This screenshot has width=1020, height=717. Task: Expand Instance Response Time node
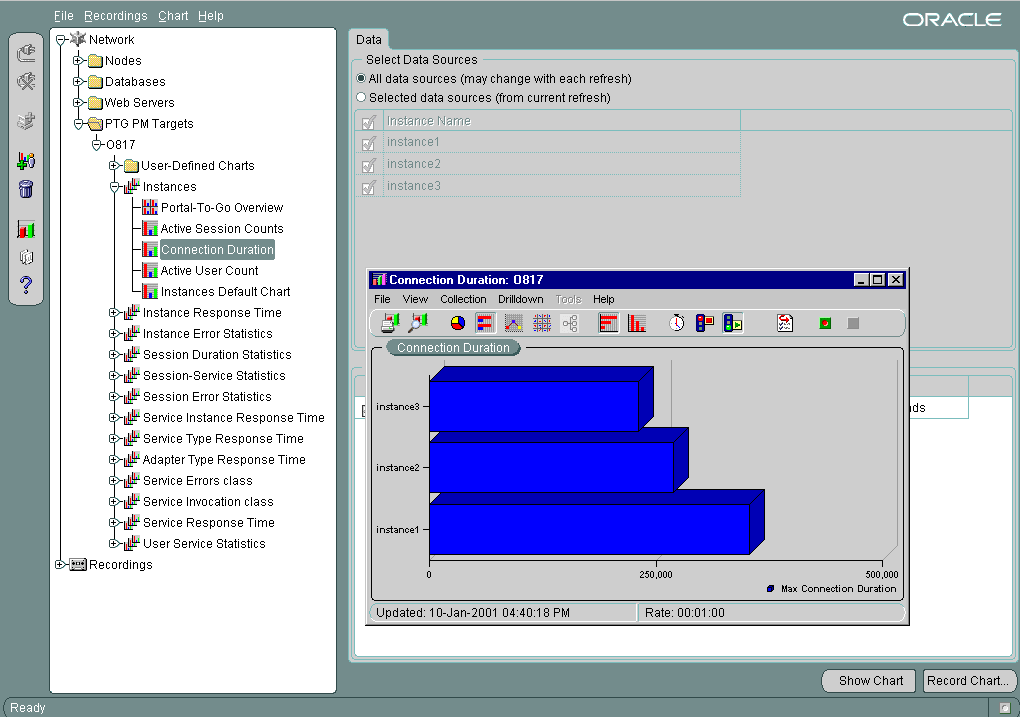(114, 312)
